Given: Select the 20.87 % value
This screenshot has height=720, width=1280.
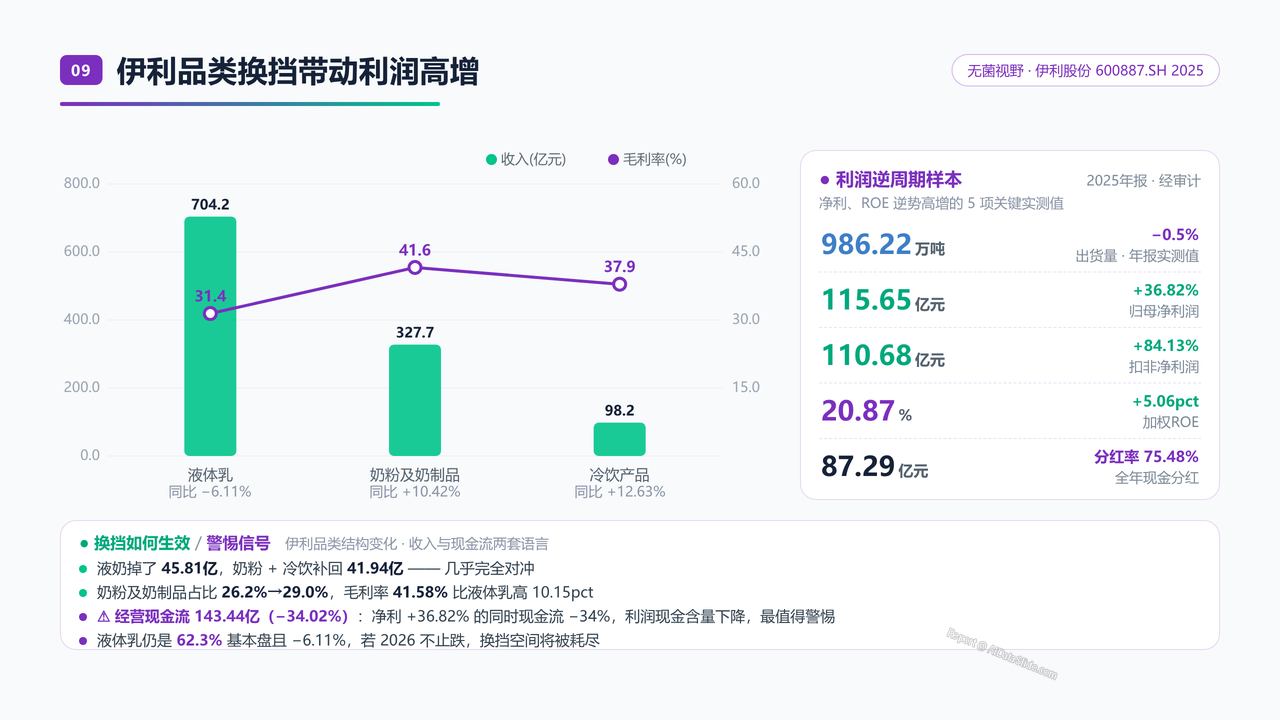Looking at the screenshot, I should (x=867, y=410).
